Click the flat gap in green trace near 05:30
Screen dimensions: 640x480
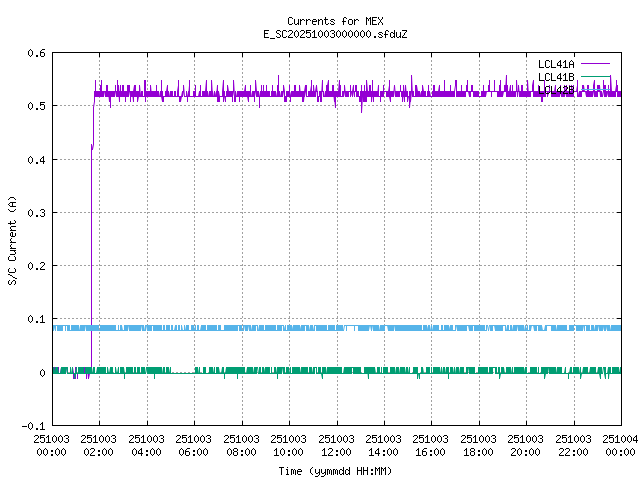click(x=182, y=372)
